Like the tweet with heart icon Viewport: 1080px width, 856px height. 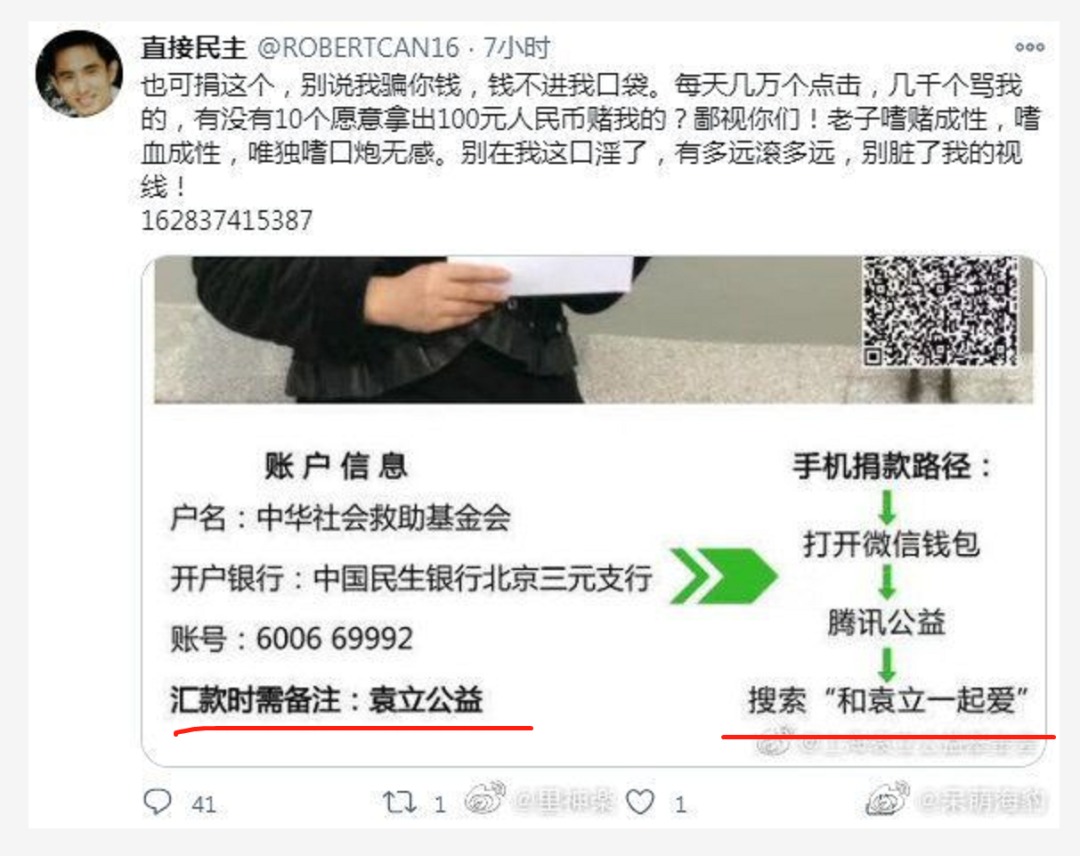coord(640,802)
